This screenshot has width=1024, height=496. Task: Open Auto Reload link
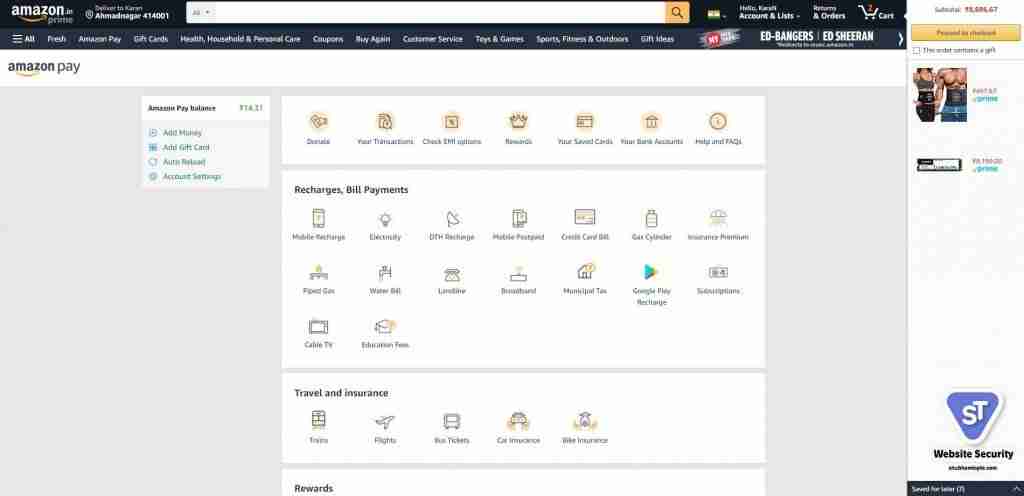(x=184, y=162)
